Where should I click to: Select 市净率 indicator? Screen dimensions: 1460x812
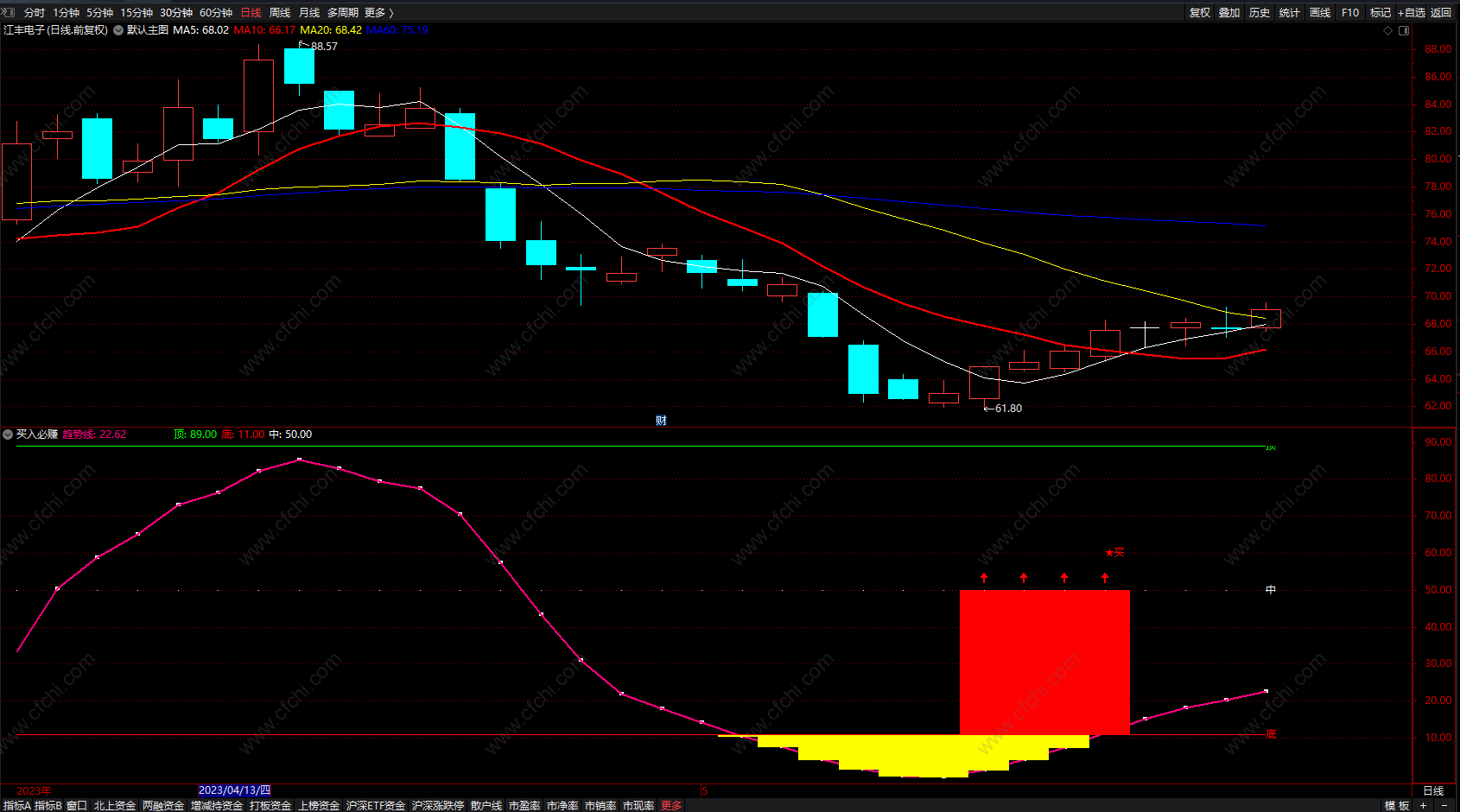click(562, 805)
